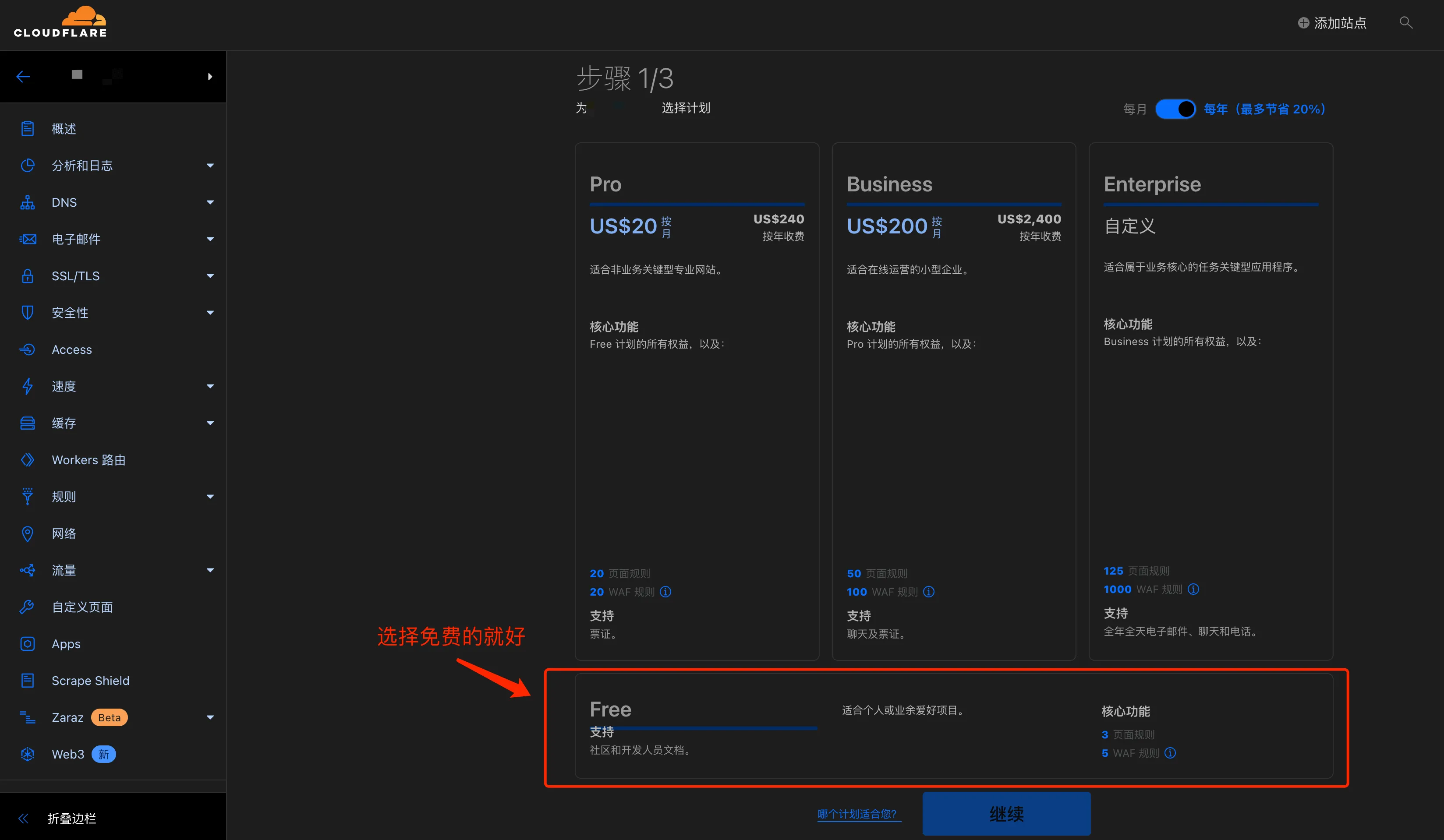Select the Free plan card
The image size is (1444, 840).
tap(953, 726)
